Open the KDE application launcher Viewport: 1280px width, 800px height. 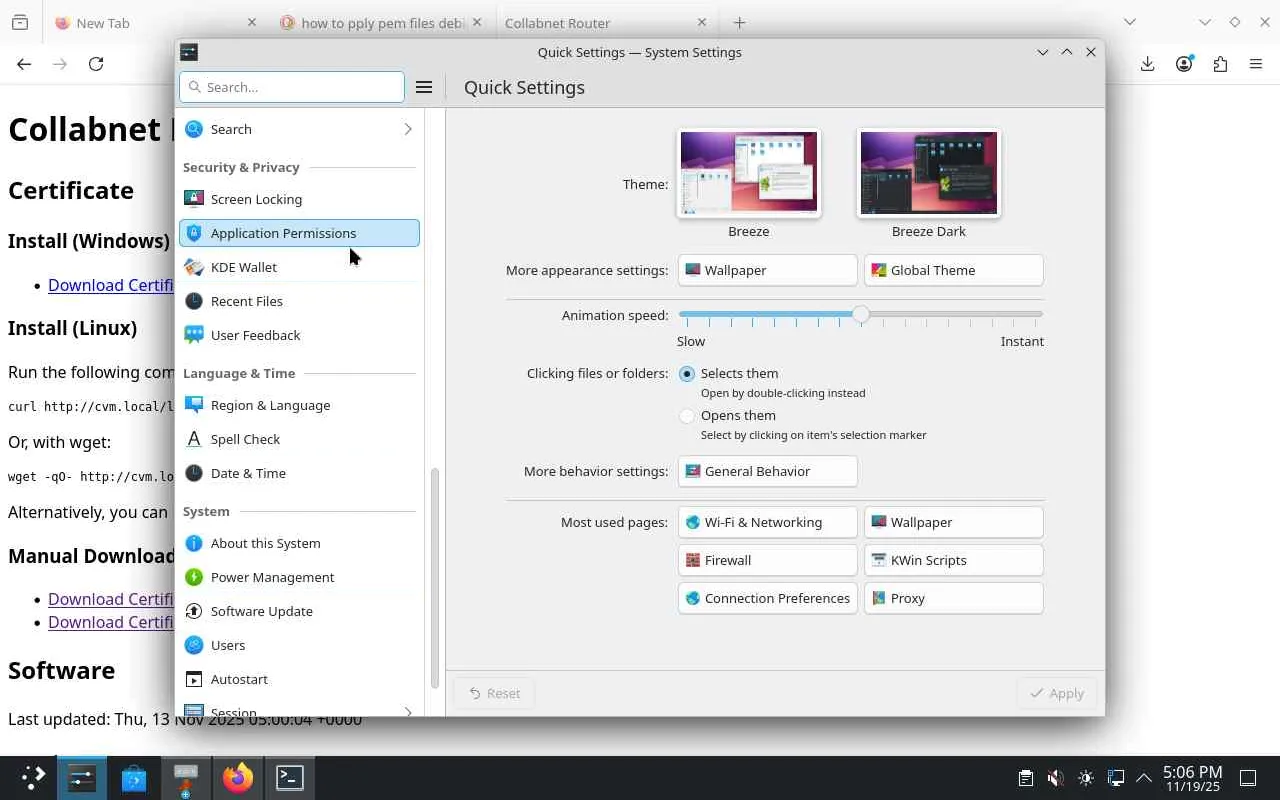click(x=31, y=777)
